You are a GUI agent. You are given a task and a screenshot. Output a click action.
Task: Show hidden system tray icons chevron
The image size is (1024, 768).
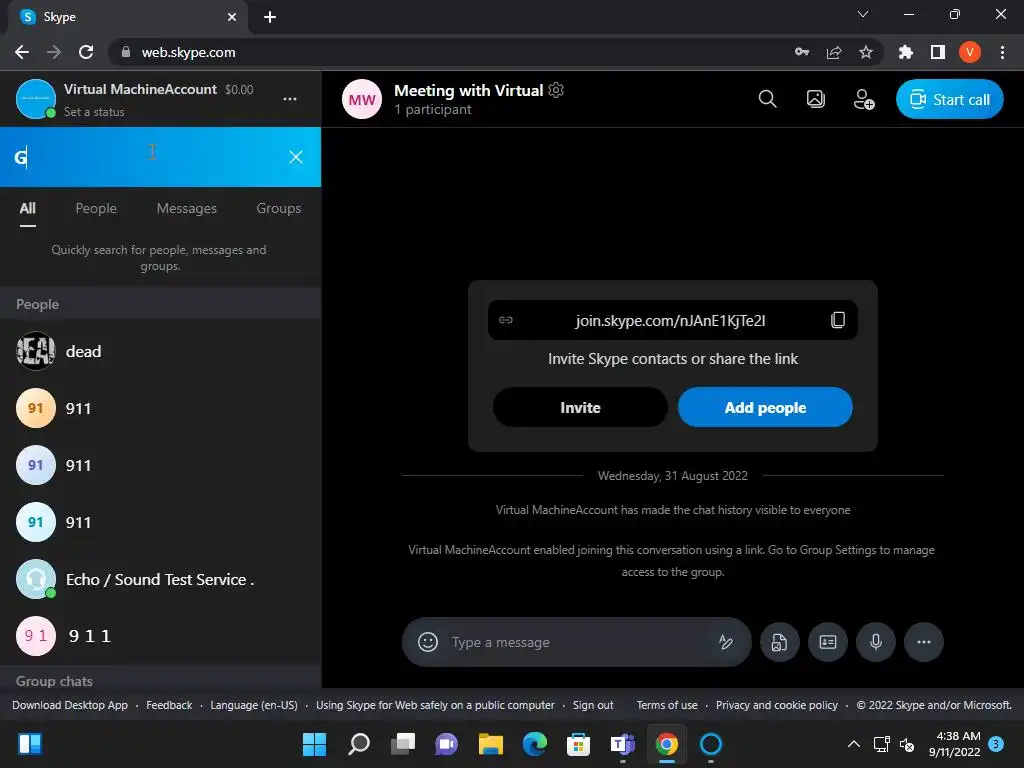(854, 744)
